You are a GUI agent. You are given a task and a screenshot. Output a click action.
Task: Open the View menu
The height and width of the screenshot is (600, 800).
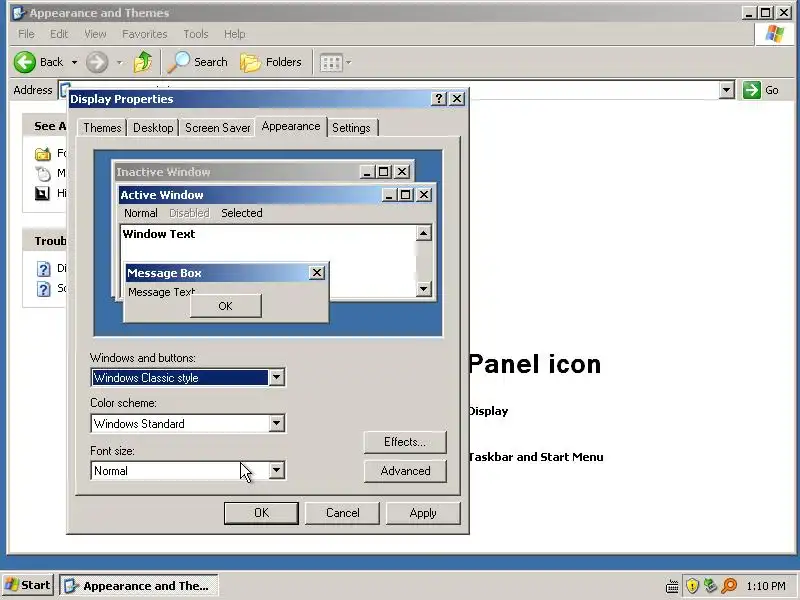tap(95, 34)
